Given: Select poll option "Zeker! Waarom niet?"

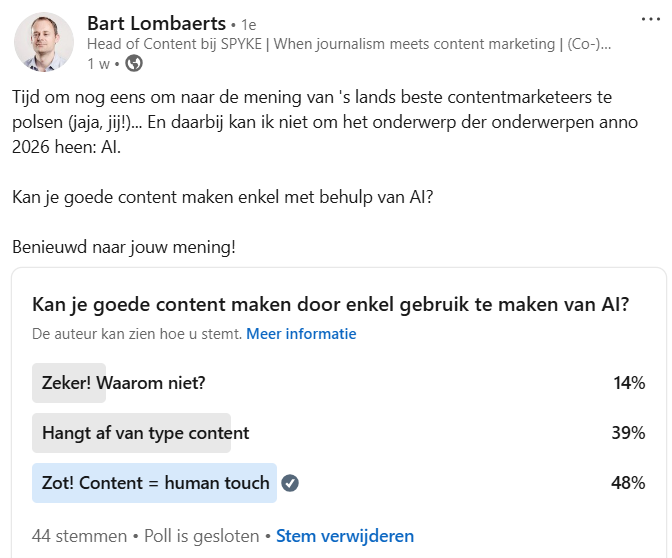Looking at the screenshot, I should click(x=125, y=383).
